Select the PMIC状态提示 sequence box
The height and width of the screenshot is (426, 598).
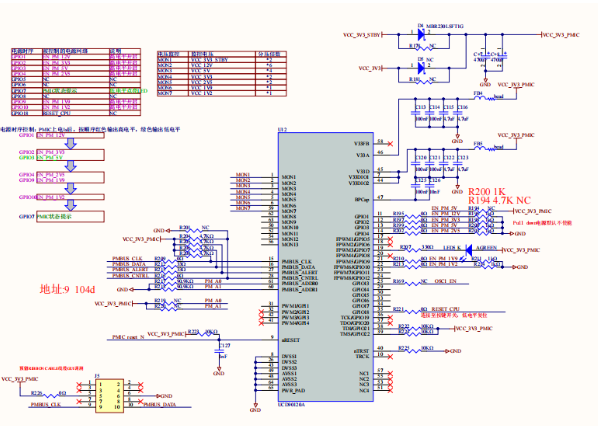(x=70, y=217)
